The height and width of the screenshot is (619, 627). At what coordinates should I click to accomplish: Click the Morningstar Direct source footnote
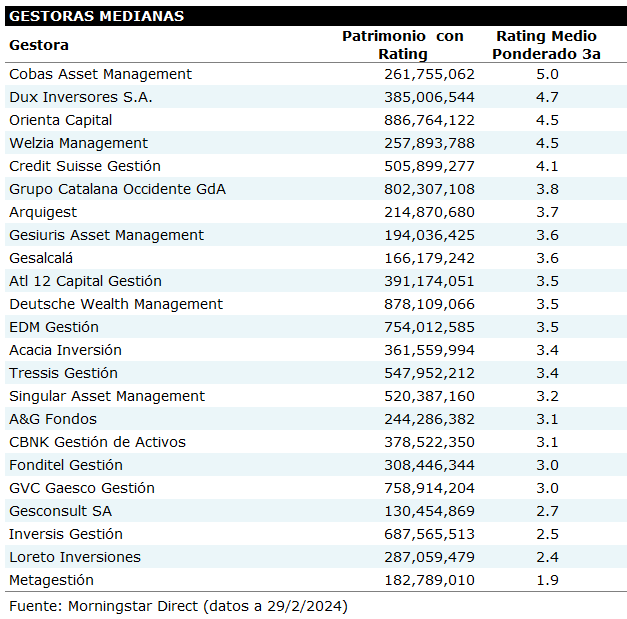coord(178,606)
